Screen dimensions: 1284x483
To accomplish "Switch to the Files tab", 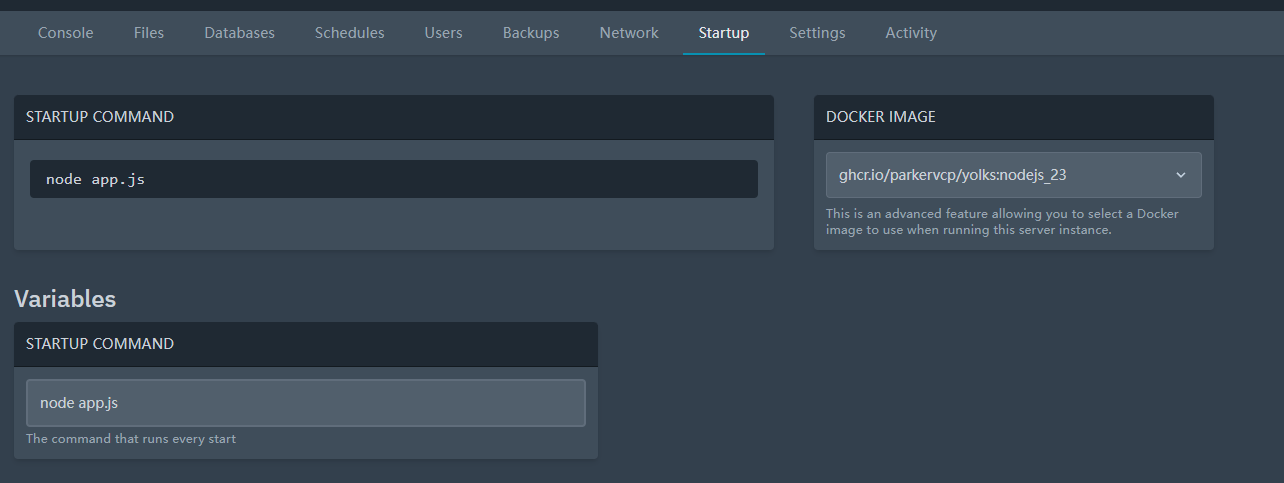I will click(x=149, y=33).
